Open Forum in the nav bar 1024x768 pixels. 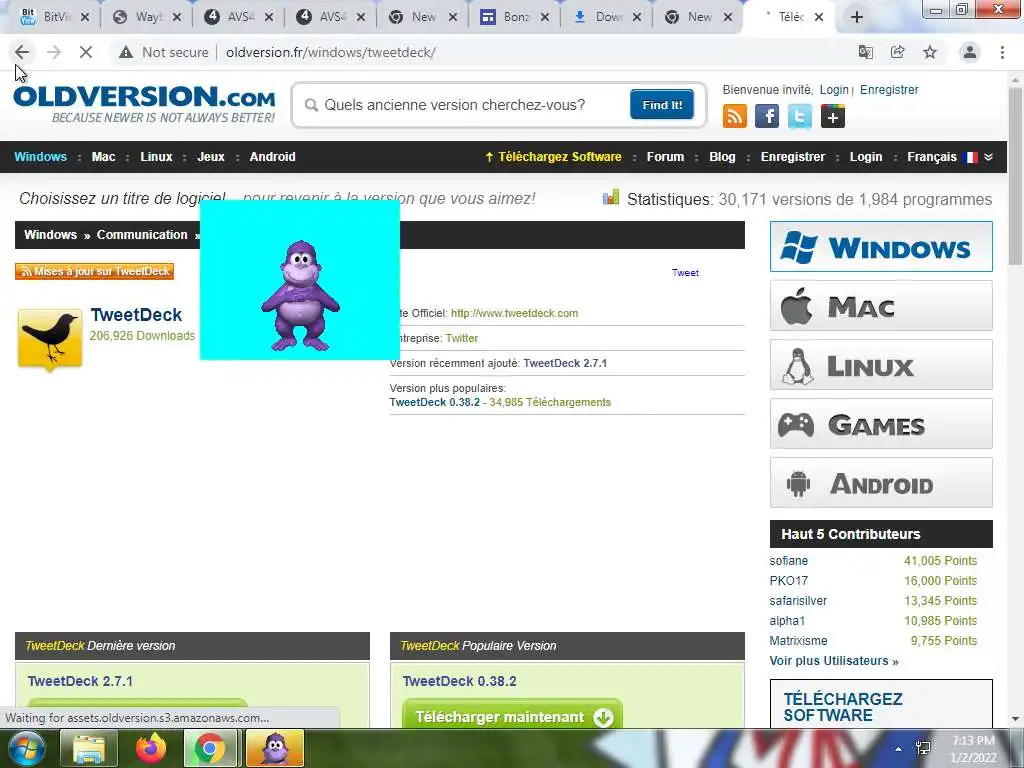pyautogui.click(x=665, y=157)
